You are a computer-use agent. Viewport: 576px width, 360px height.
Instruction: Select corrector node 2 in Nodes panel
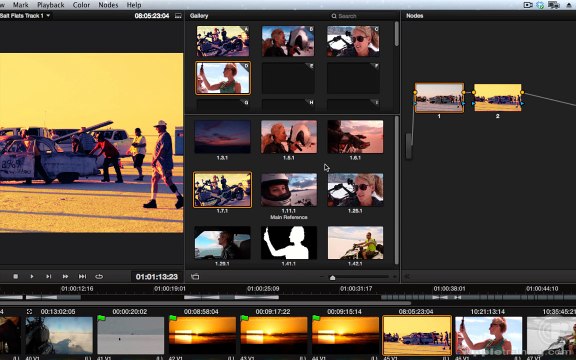pos(497,97)
